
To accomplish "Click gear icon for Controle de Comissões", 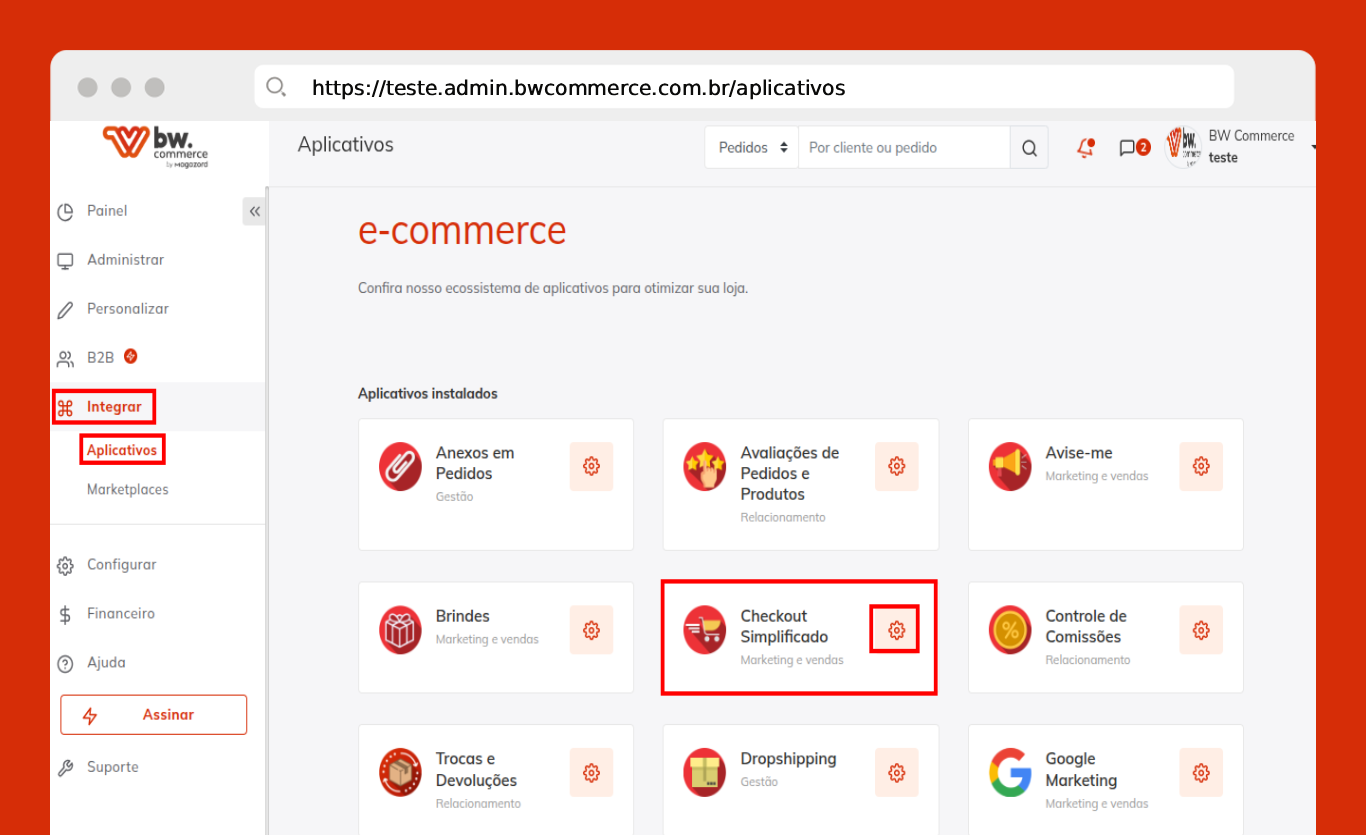I will click(x=1200, y=630).
